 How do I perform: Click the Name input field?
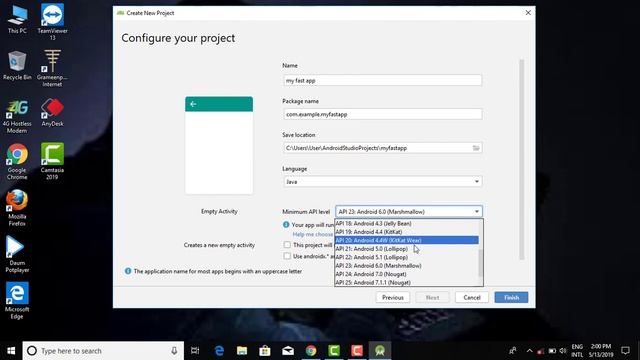tap(382, 80)
